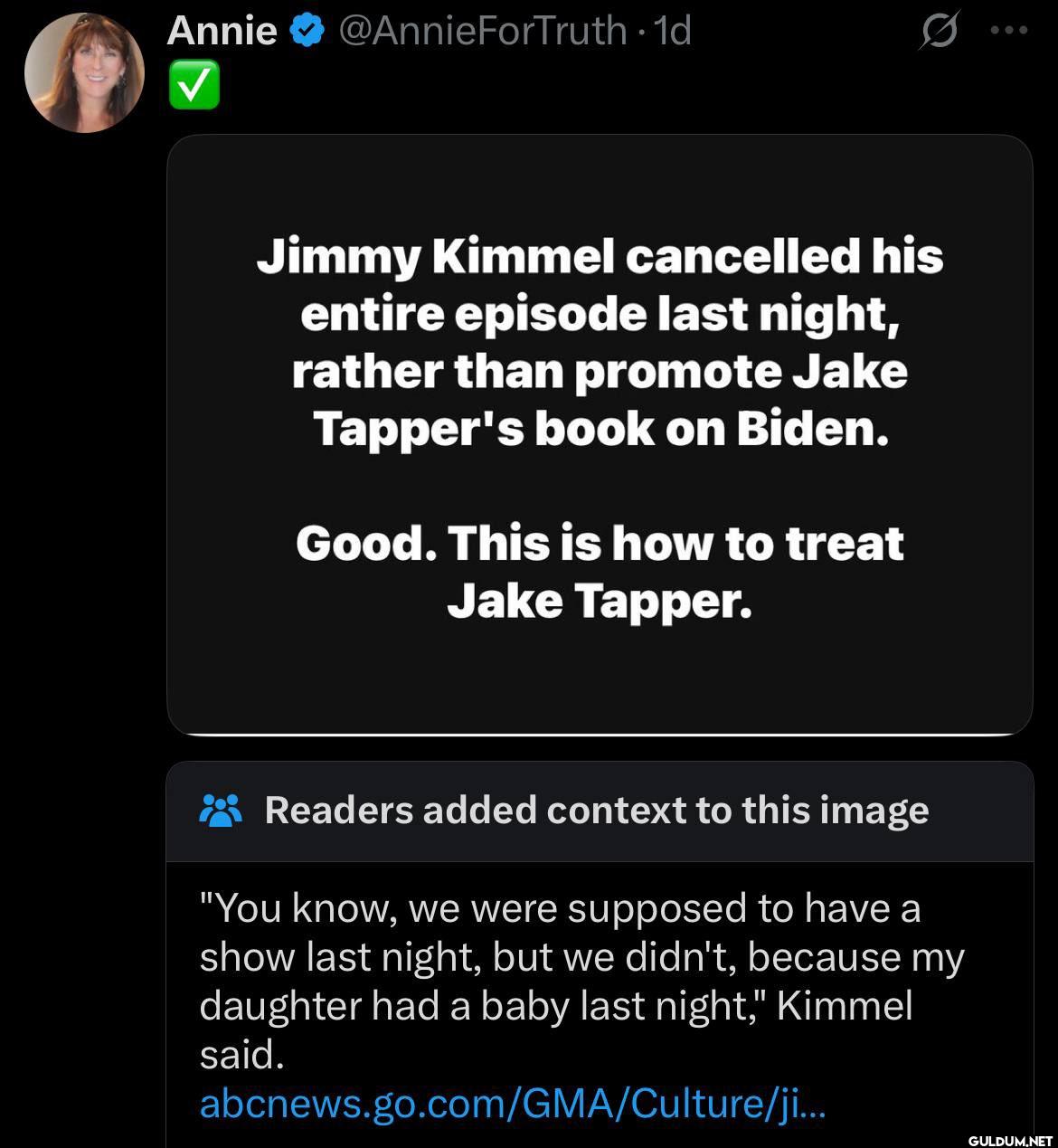Open the abcnews.go.com GMA Culture link
Image resolution: width=1058 pixels, height=1148 pixels.
(x=512, y=1103)
